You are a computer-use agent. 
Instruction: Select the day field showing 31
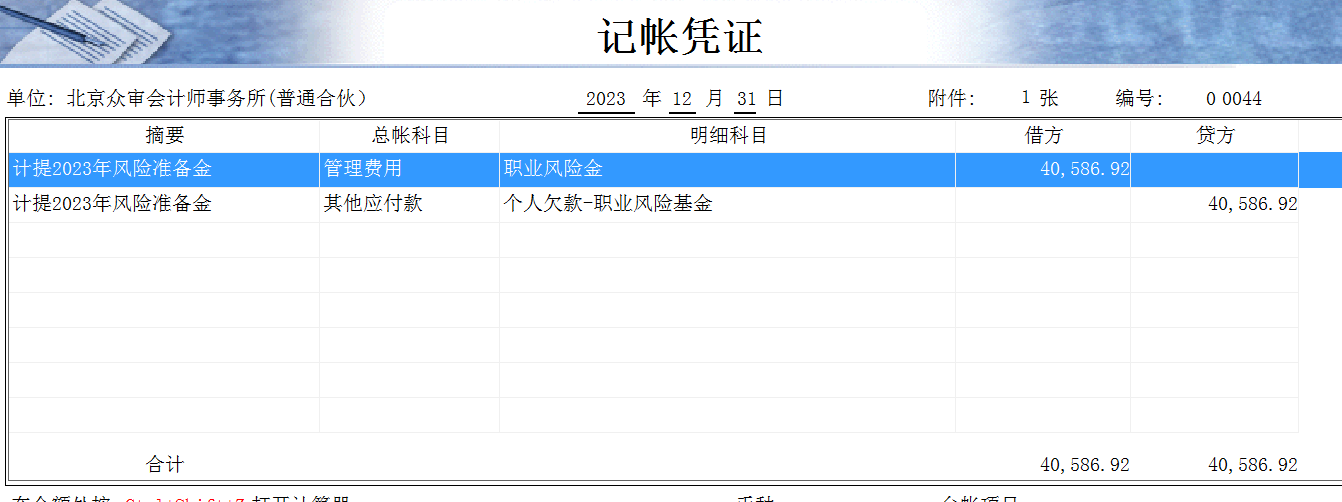746,99
